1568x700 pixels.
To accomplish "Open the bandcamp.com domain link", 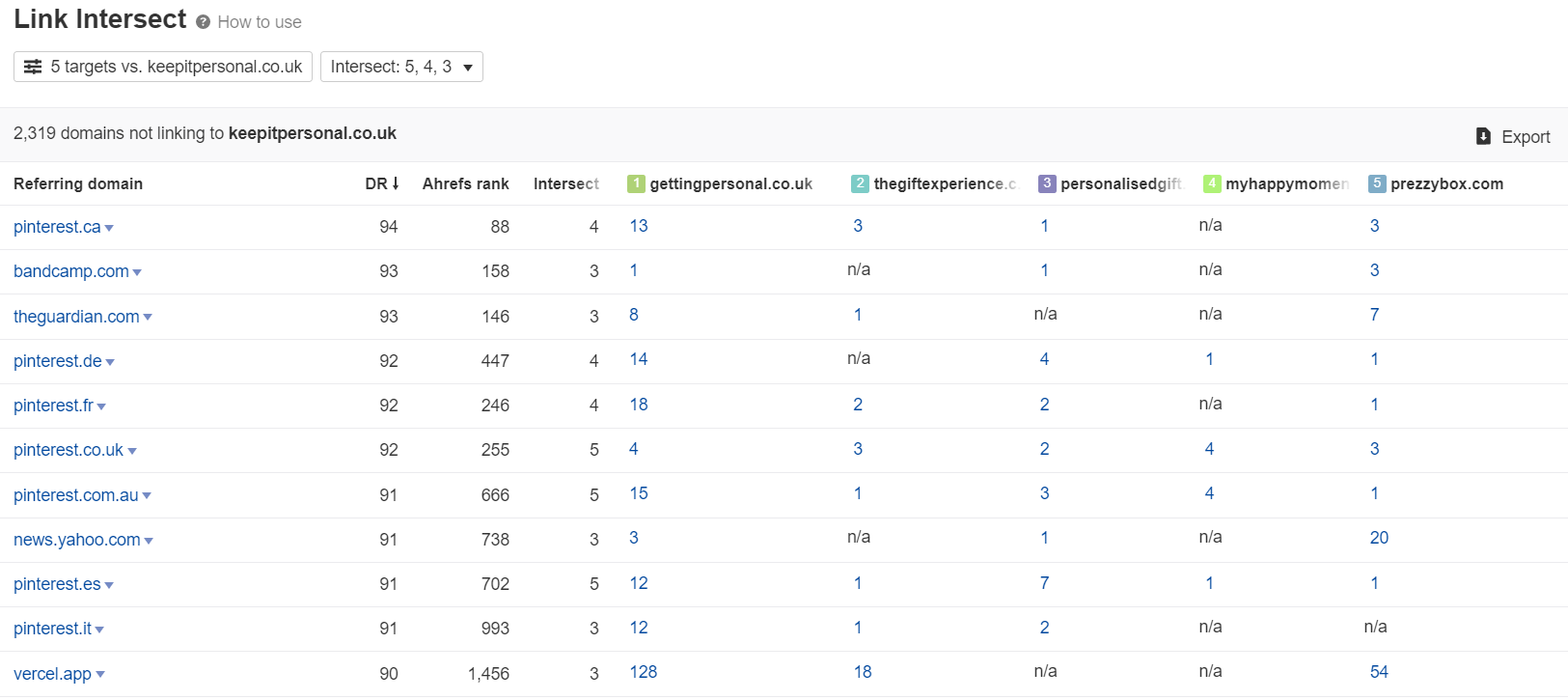I will pyautogui.click(x=71, y=271).
